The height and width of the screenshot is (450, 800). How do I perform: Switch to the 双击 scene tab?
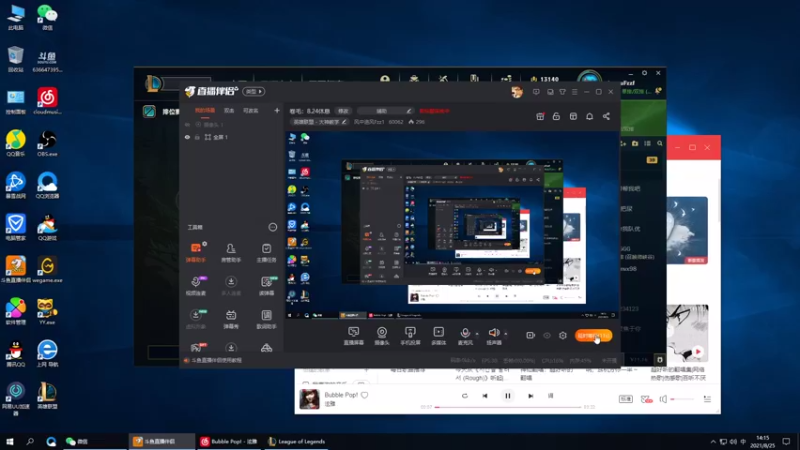[x=229, y=111]
